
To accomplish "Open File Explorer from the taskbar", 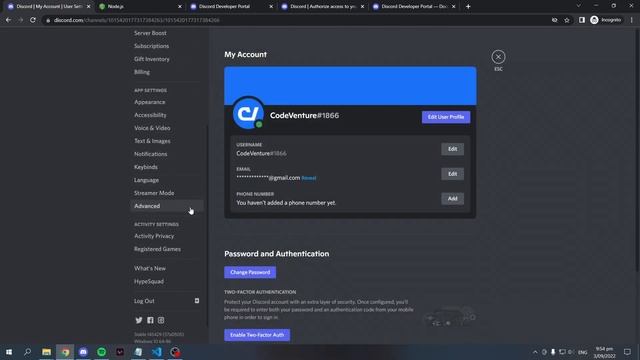I will tap(47, 352).
